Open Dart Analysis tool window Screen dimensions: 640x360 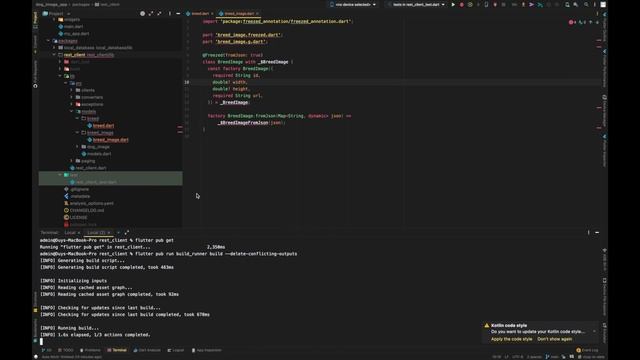(147, 350)
